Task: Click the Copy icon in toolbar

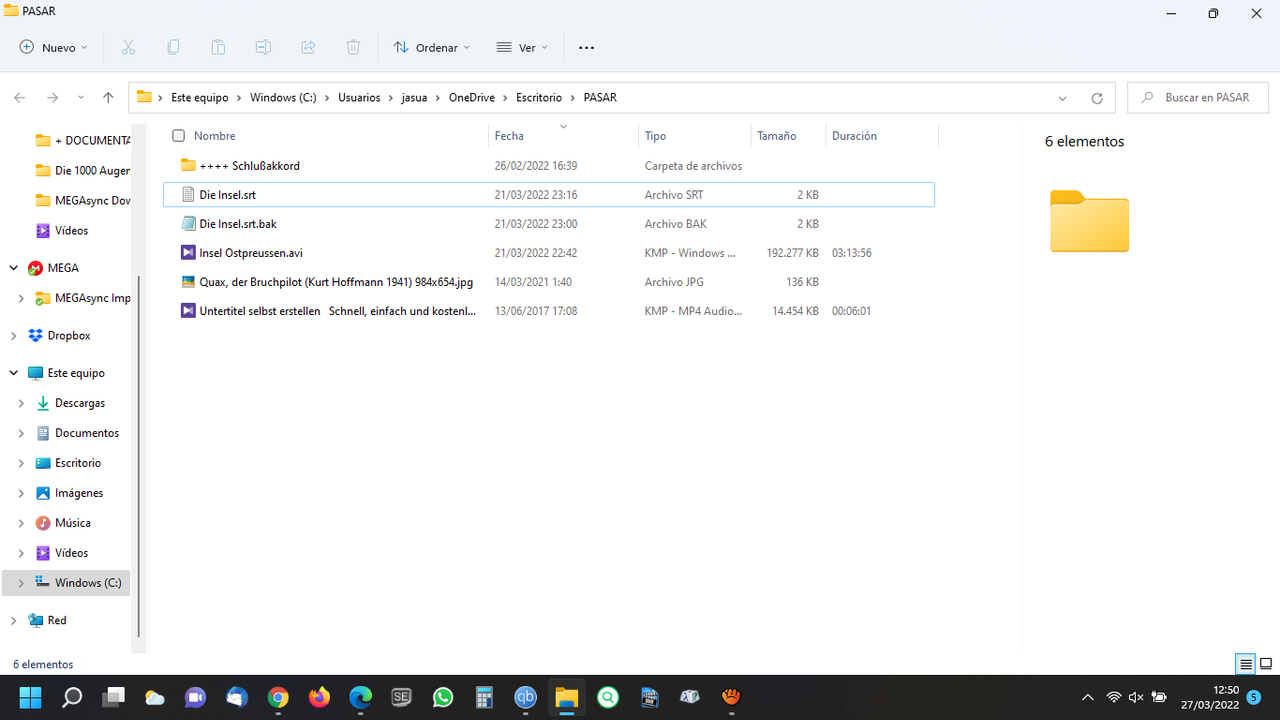Action: (x=173, y=47)
